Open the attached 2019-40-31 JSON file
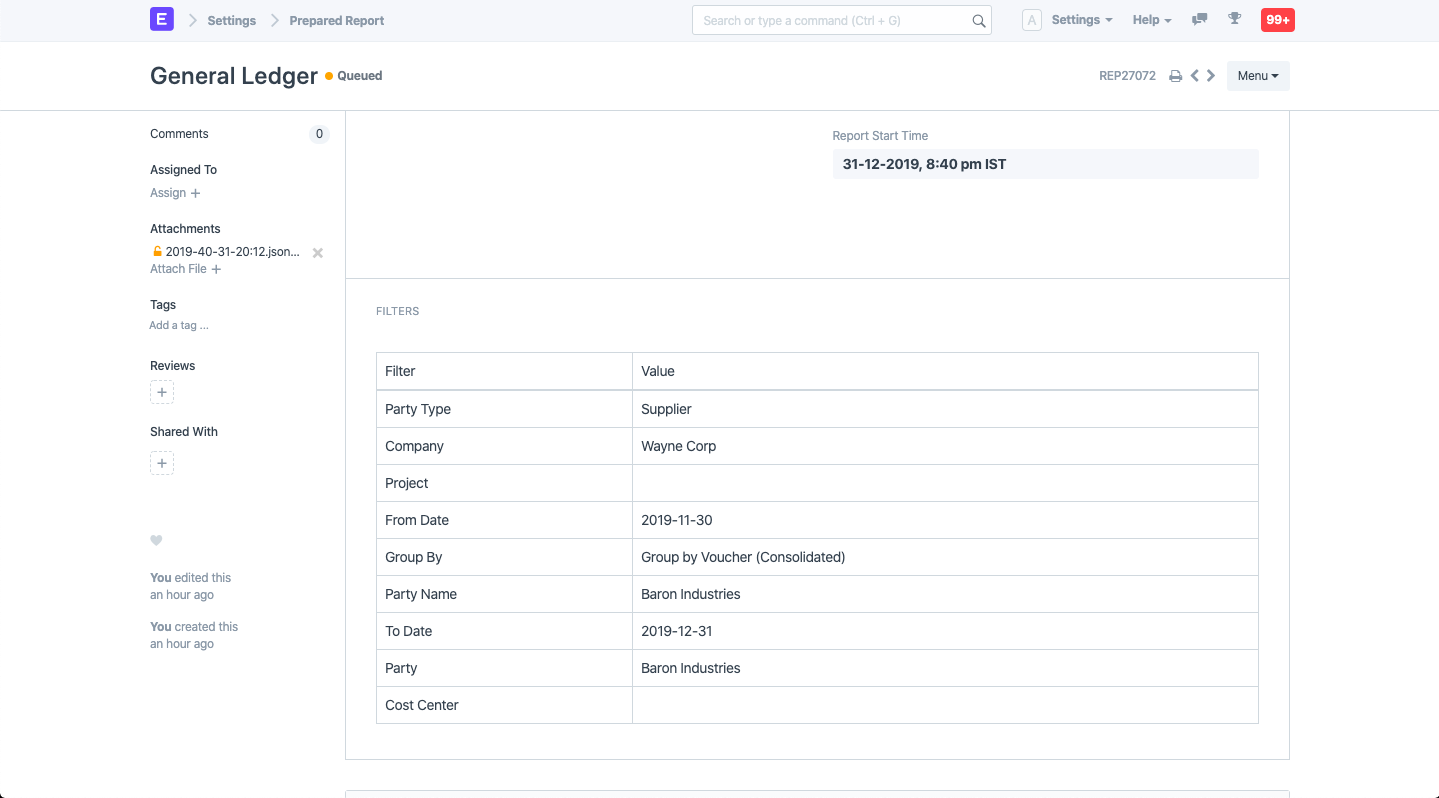The height and width of the screenshot is (798, 1439). coord(230,252)
